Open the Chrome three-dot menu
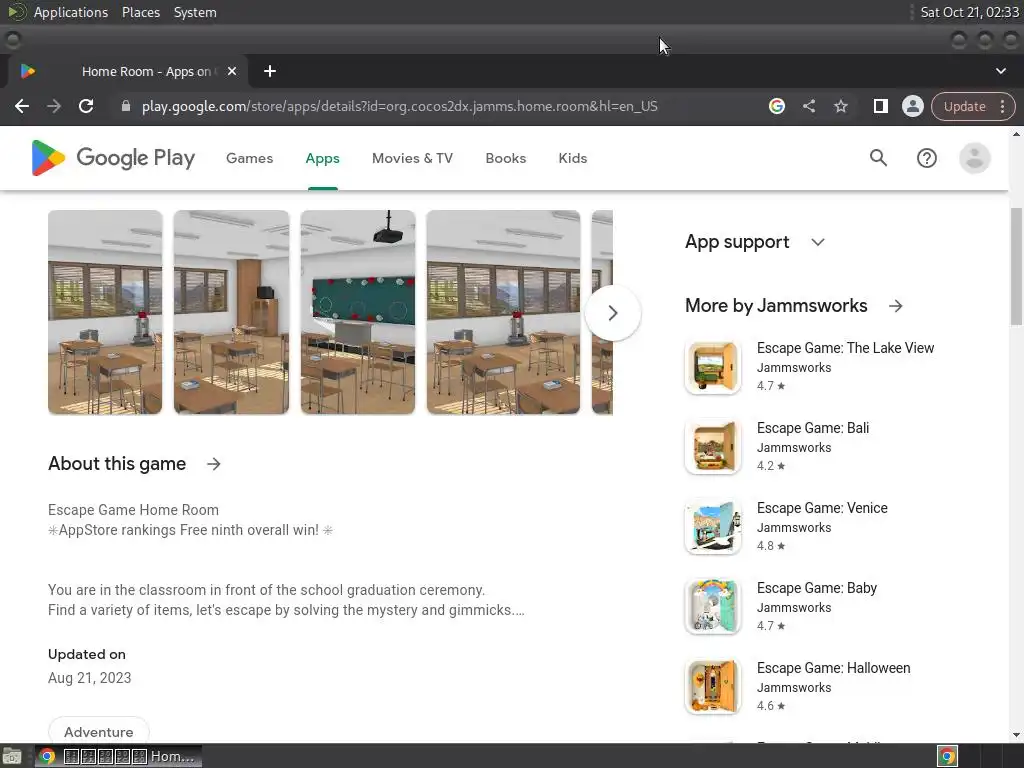Viewport: 1024px width, 768px height. tap(1002, 106)
